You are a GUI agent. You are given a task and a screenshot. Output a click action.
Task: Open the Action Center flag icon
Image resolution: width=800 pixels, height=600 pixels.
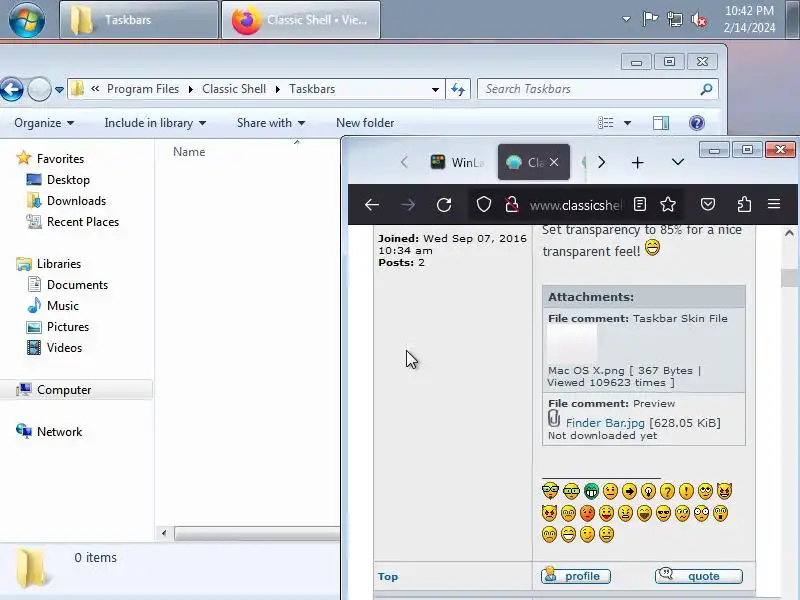pyautogui.click(x=650, y=19)
